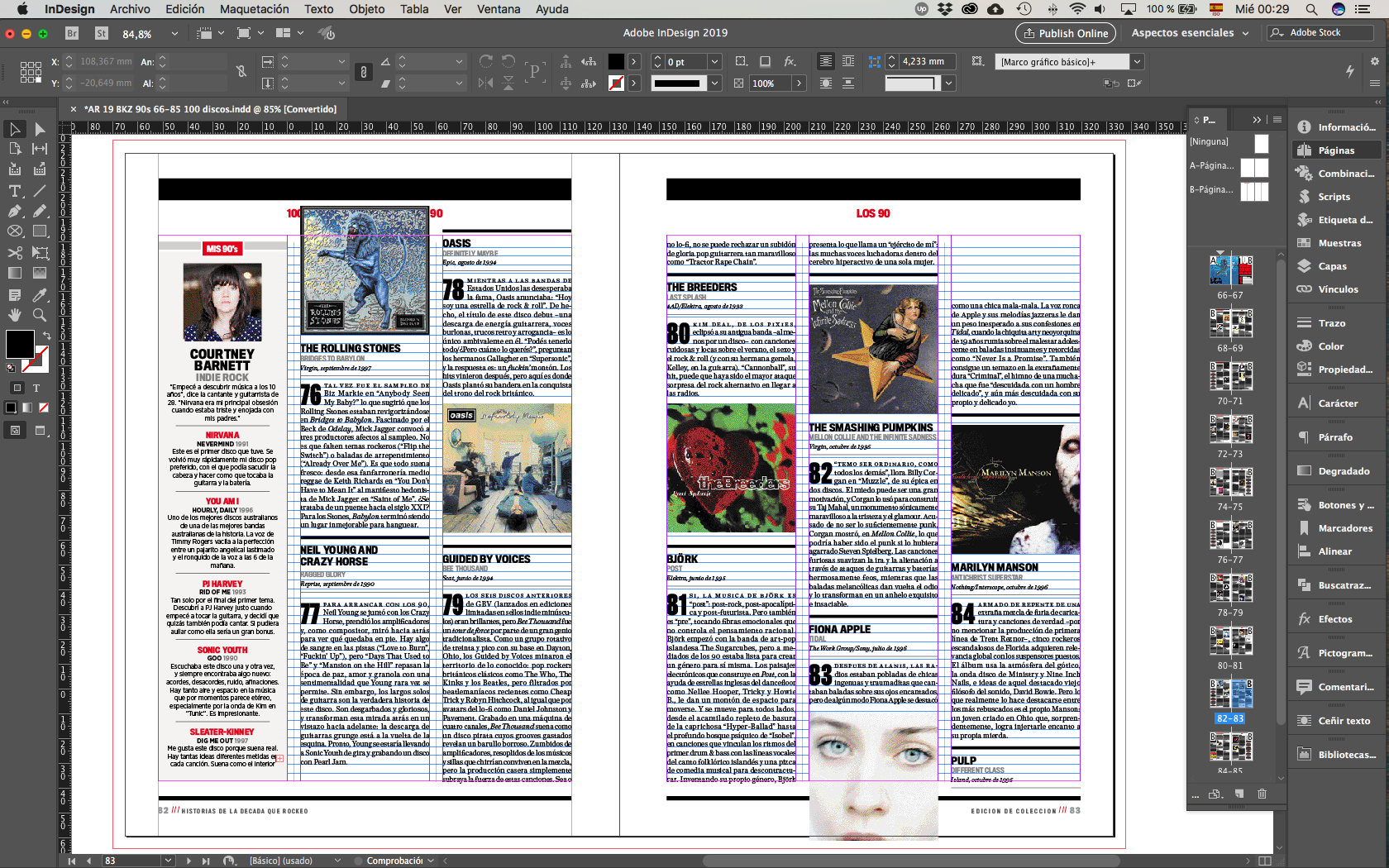Screen dimensions: 1389x868
Task: Open the Marco gráfico básico style dropdown
Action: [x=1138, y=62]
